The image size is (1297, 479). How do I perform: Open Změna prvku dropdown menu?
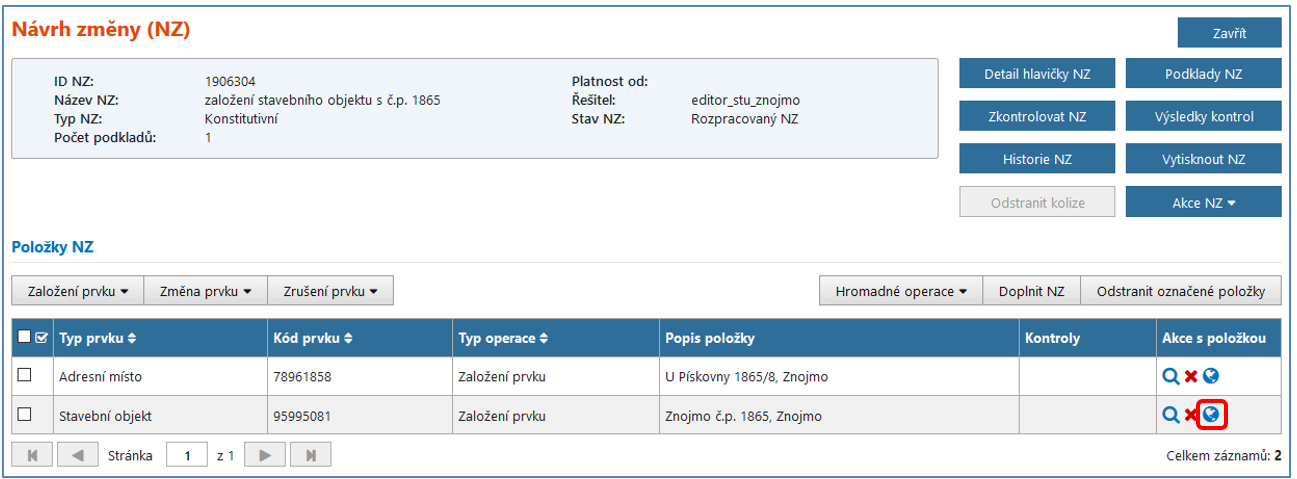(x=205, y=292)
